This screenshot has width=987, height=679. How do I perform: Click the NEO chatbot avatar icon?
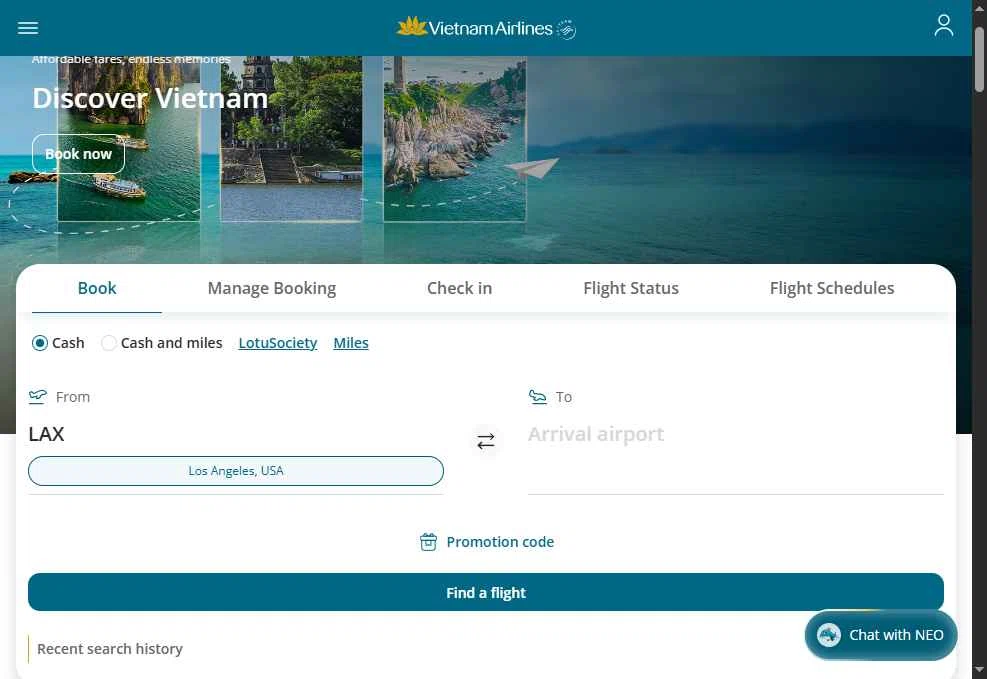(x=828, y=635)
